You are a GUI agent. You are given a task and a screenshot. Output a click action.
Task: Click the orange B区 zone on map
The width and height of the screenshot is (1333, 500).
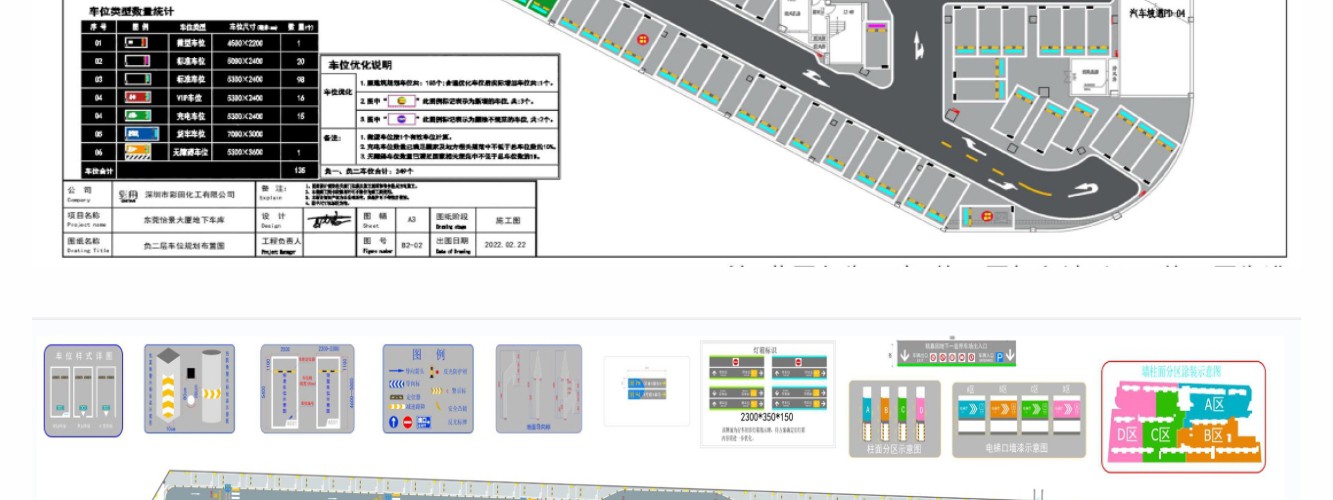tap(1211, 435)
